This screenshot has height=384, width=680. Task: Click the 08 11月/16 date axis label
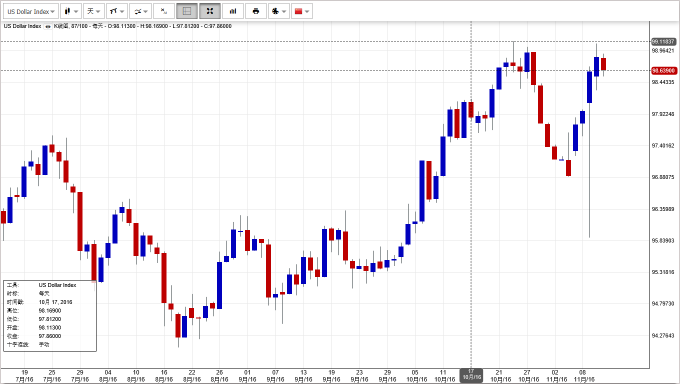click(x=583, y=376)
